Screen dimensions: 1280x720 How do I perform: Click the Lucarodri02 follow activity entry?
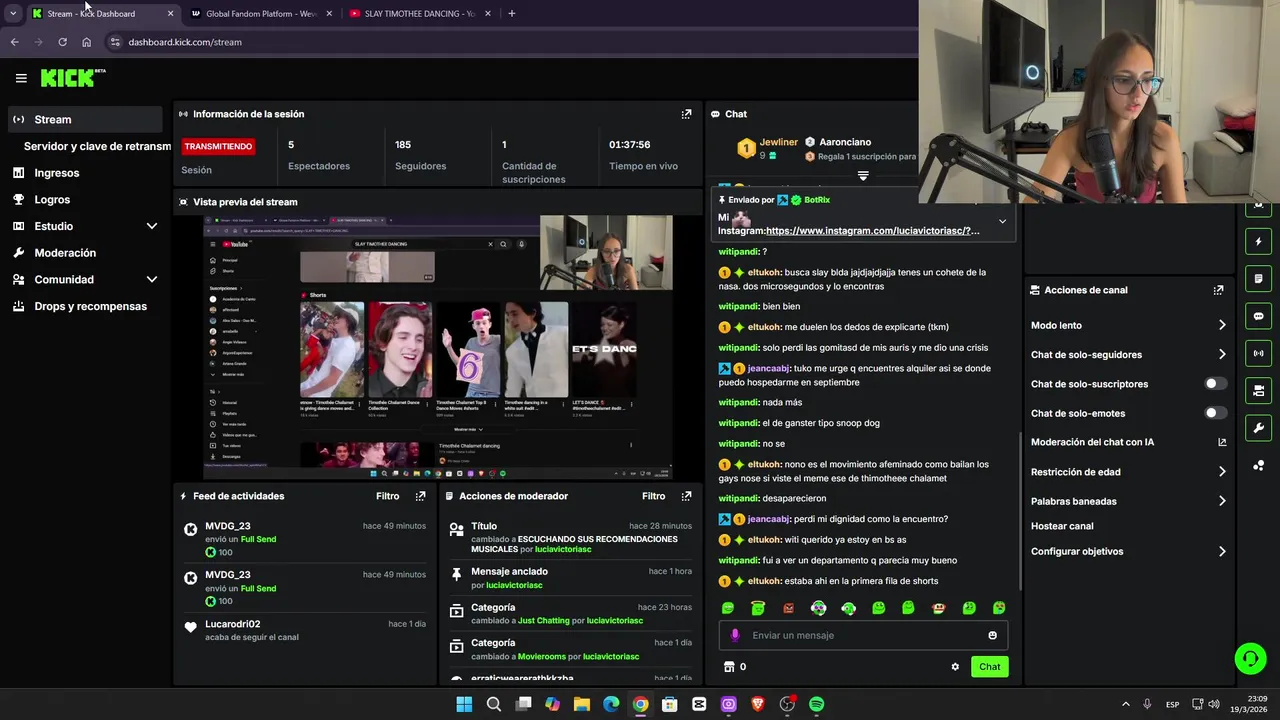pyautogui.click(x=304, y=630)
